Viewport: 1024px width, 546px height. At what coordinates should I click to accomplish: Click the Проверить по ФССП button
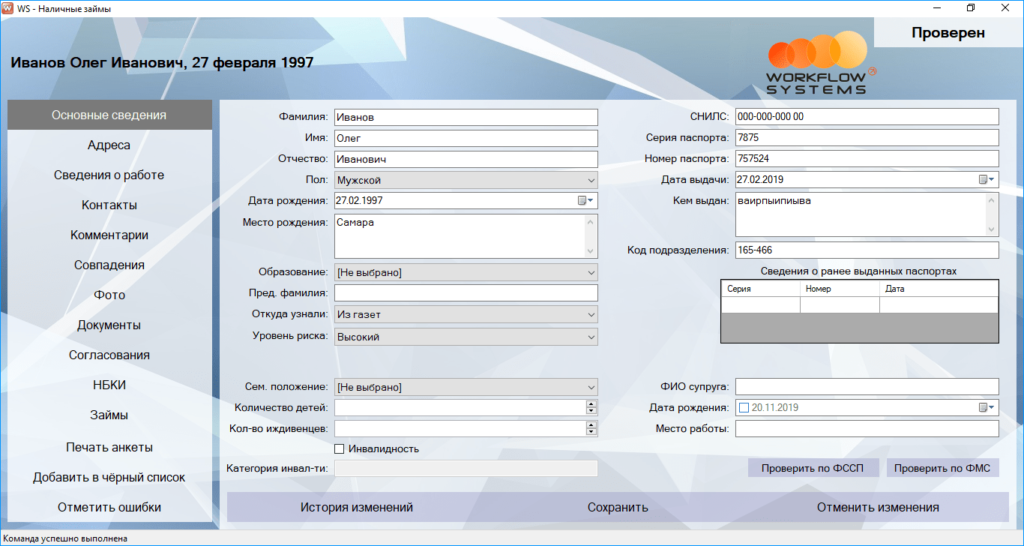pos(813,468)
